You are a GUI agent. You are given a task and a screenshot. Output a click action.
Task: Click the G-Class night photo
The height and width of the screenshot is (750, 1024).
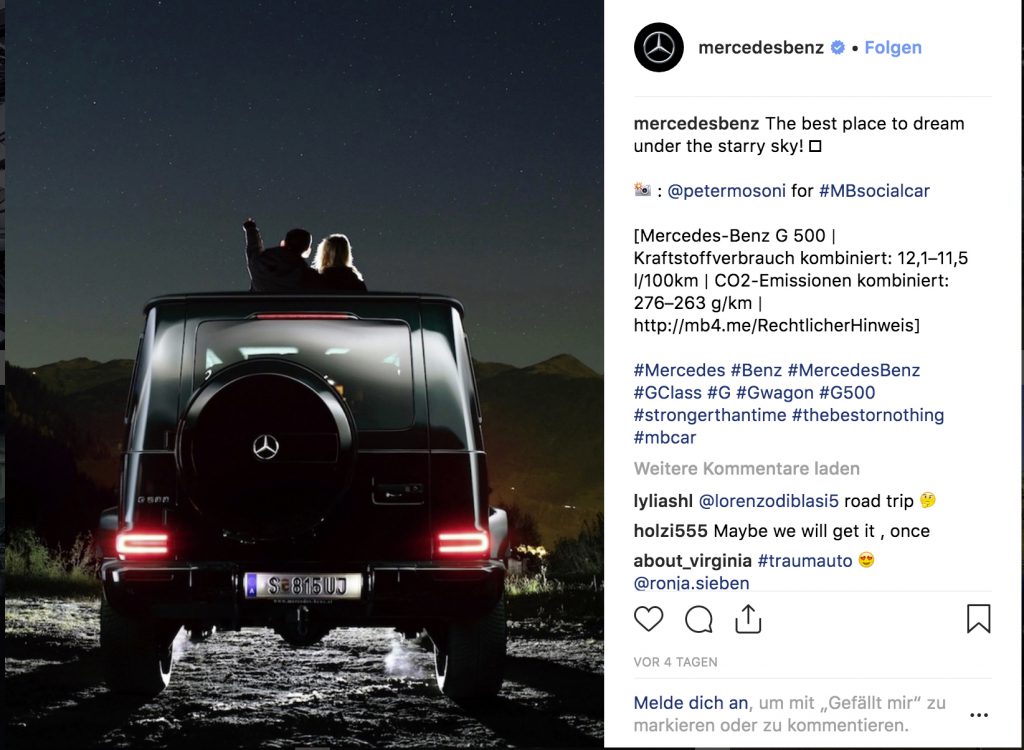[x=304, y=374]
